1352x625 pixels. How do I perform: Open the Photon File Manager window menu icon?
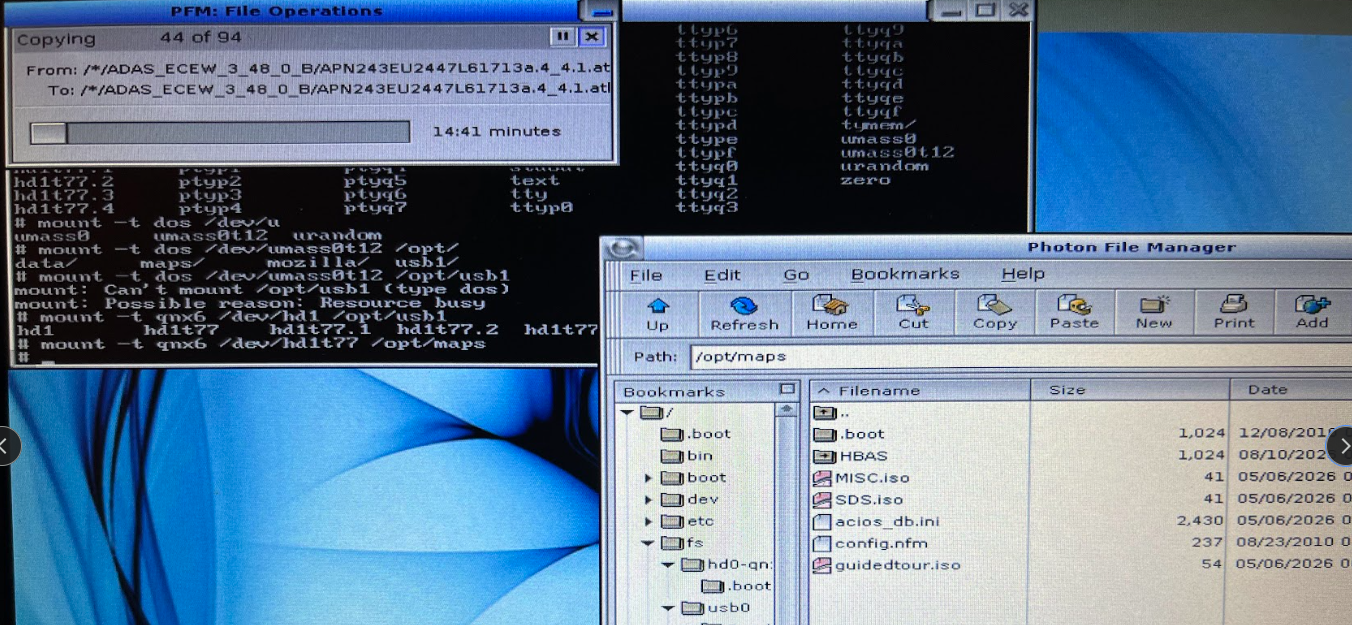point(622,248)
